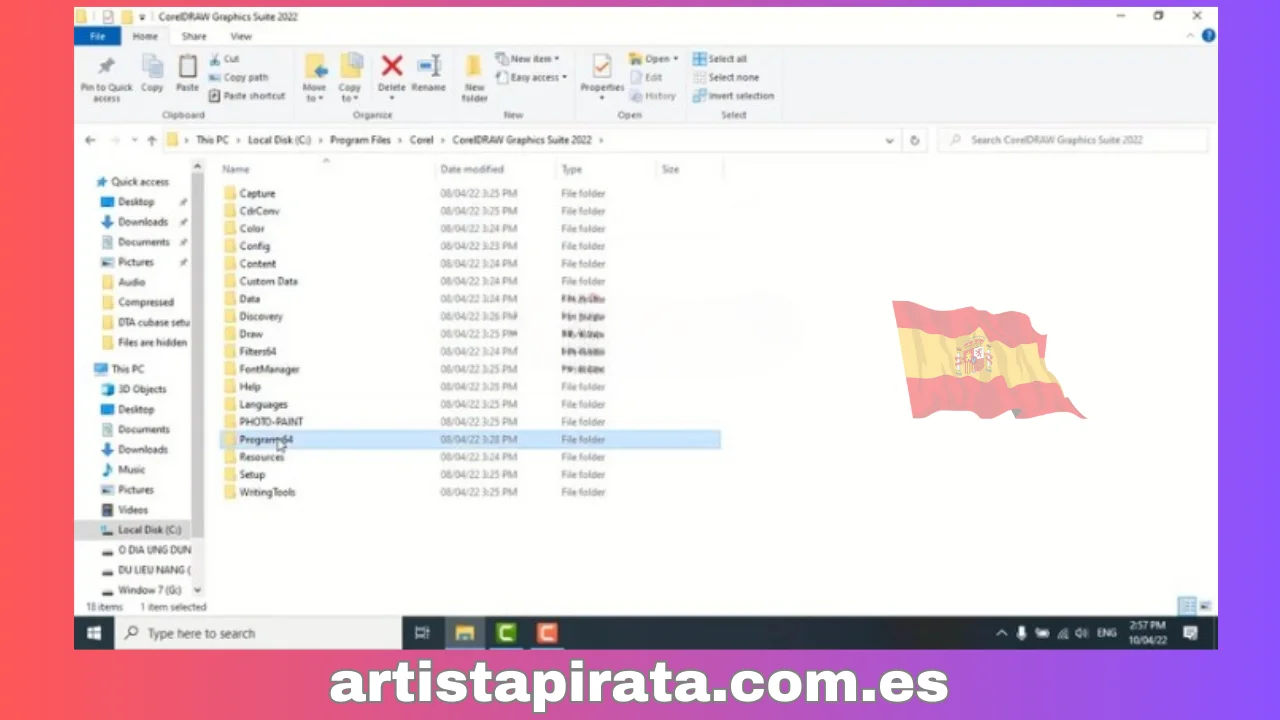Click Corel in the address path
This screenshot has height=720, width=1280.
tap(421, 141)
